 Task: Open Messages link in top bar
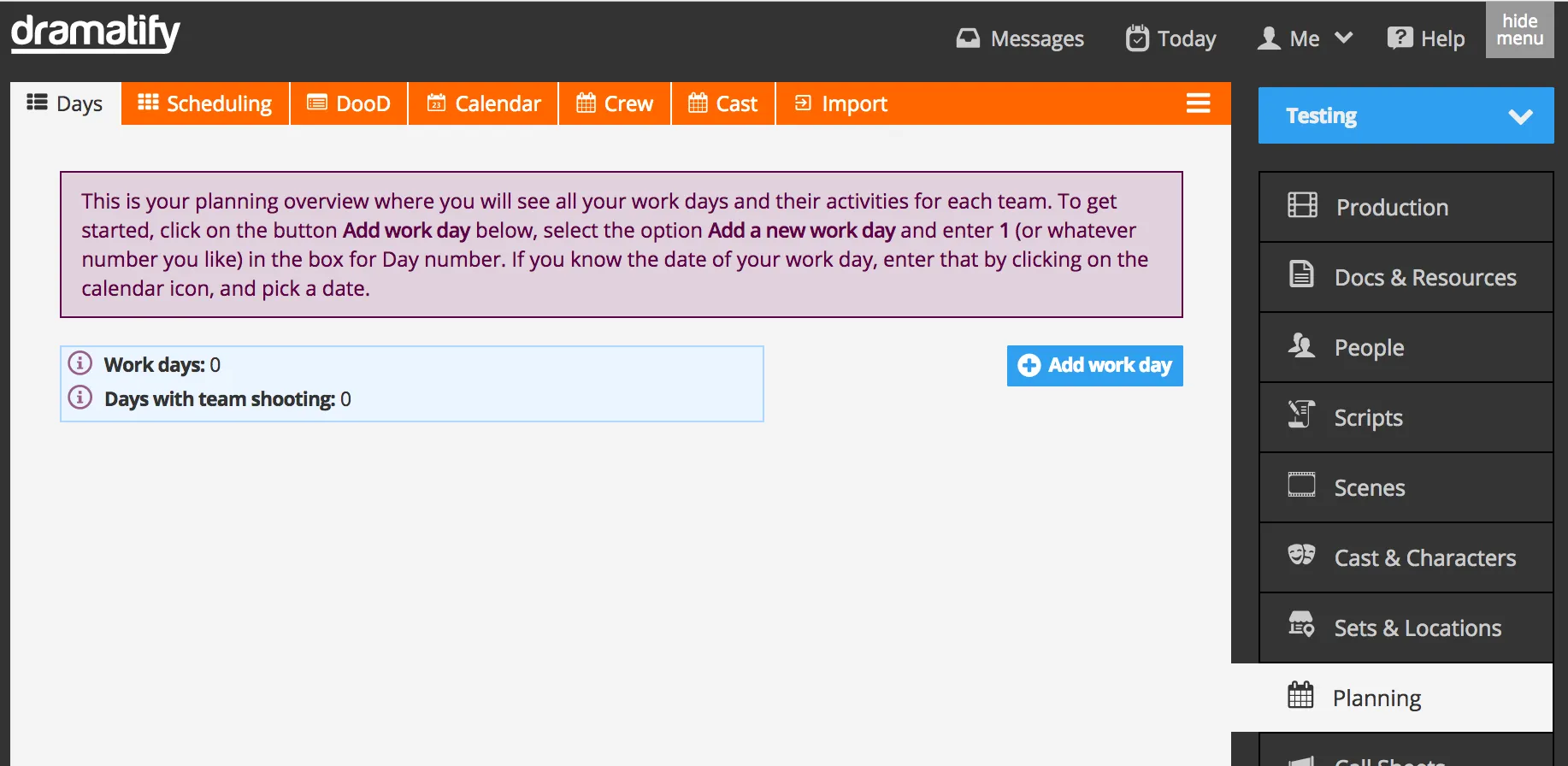tap(1020, 38)
